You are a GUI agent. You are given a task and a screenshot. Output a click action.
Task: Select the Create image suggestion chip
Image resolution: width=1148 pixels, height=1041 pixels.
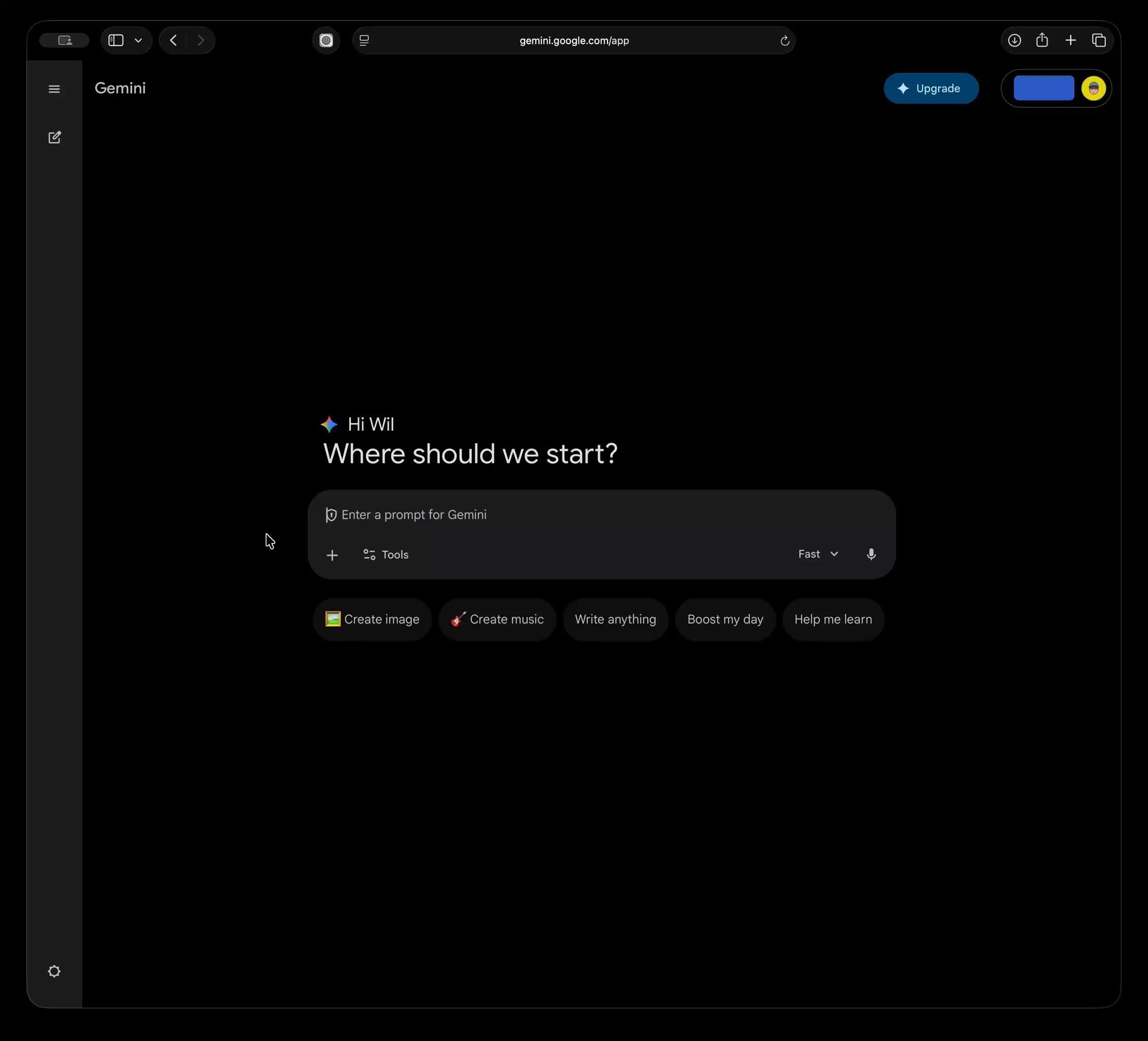coord(372,619)
